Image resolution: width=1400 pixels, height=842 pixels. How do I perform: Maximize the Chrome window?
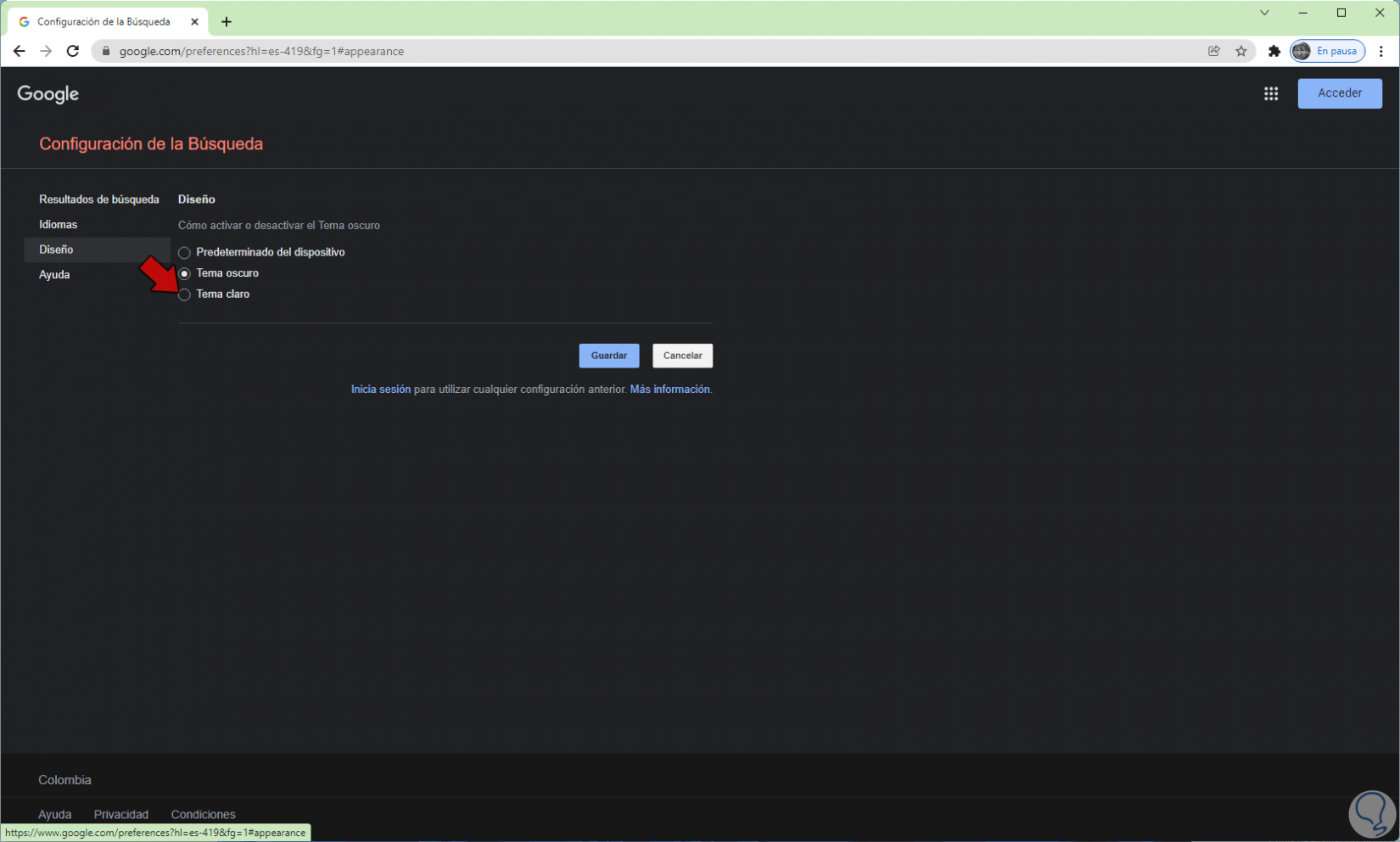click(1341, 13)
